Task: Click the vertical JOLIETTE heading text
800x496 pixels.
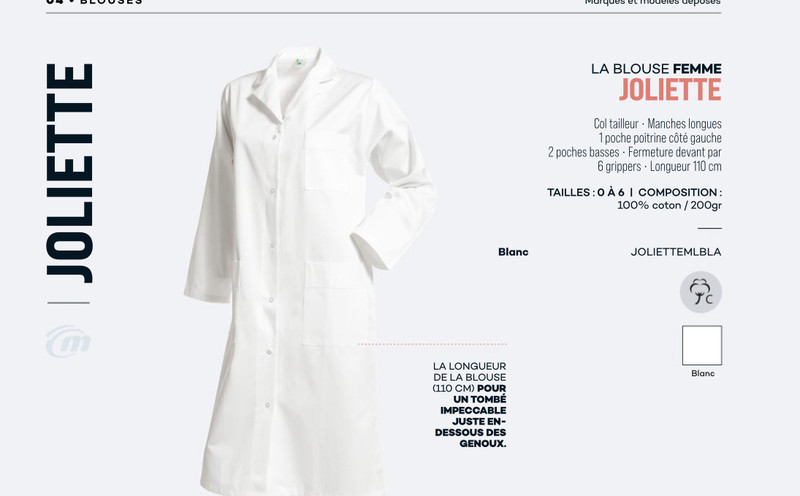Action: [x=69, y=173]
